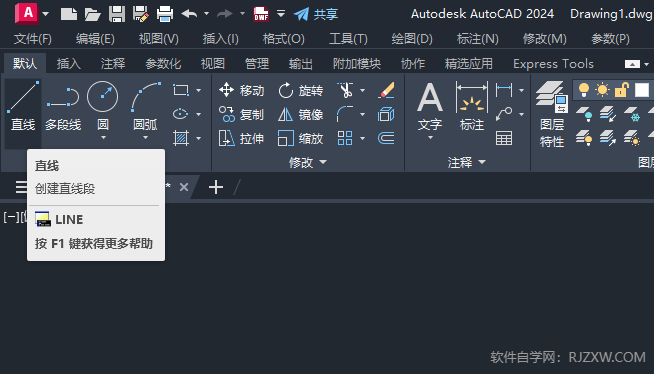
Task: Expand the Undo history dropdown arrow
Action: point(206,14)
